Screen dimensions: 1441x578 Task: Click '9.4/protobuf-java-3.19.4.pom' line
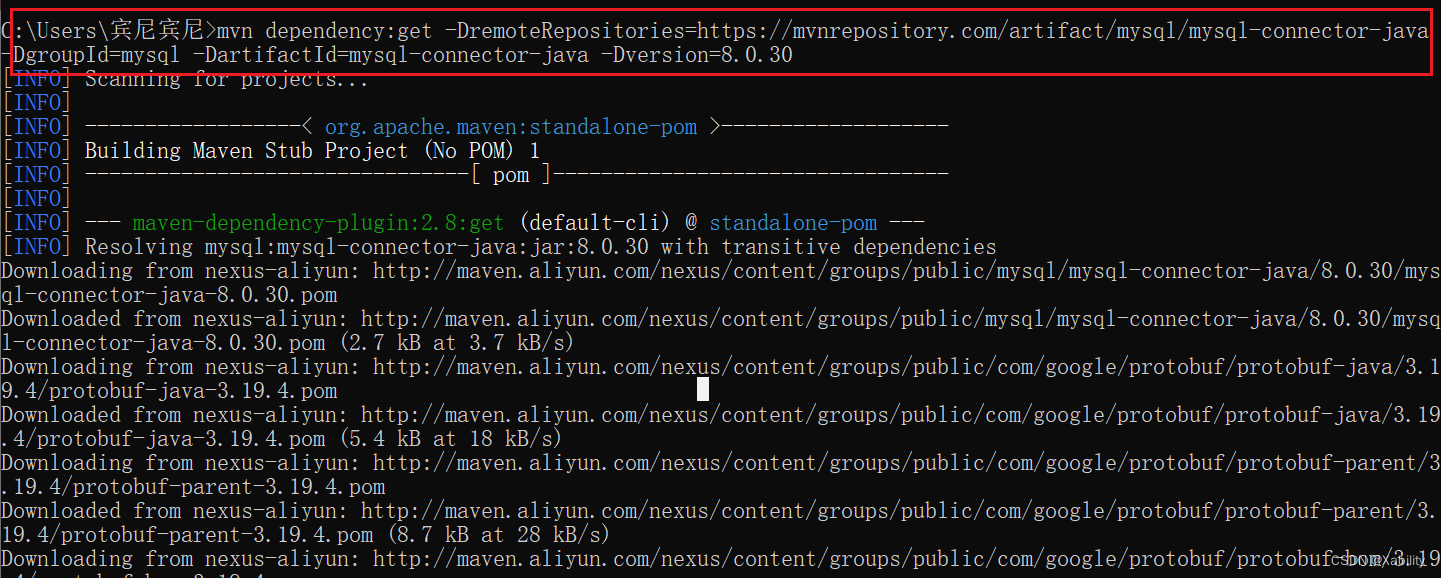point(169,391)
